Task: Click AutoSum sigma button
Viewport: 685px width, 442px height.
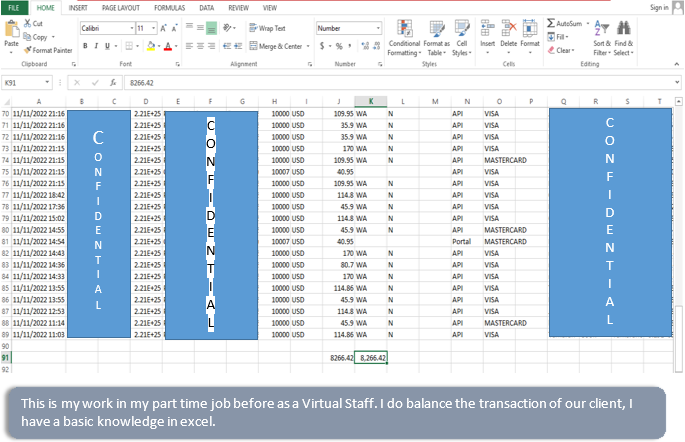Action: click(564, 24)
